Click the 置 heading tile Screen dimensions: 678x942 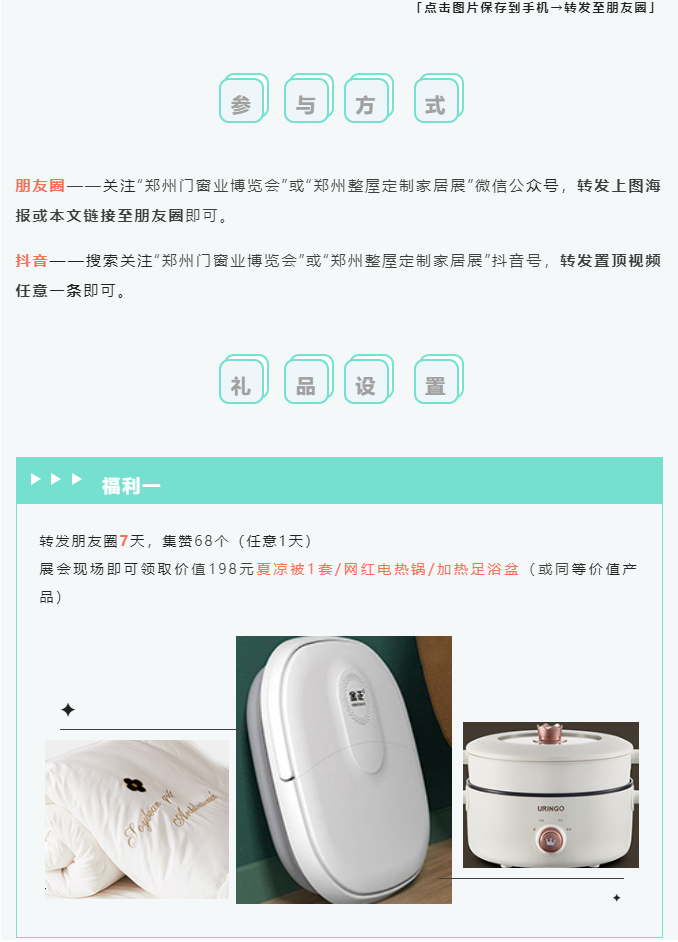click(x=438, y=379)
